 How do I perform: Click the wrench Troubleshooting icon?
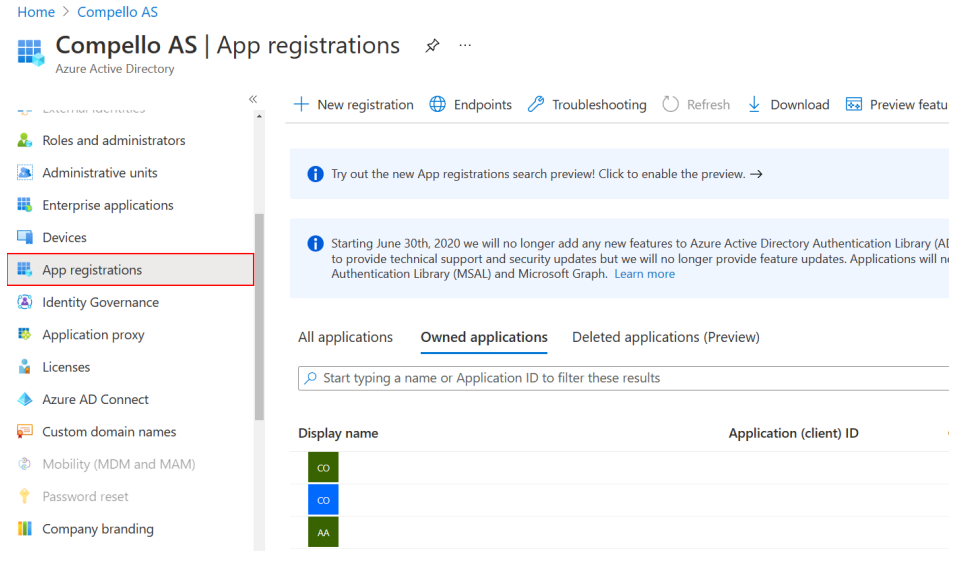click(536, 105)
